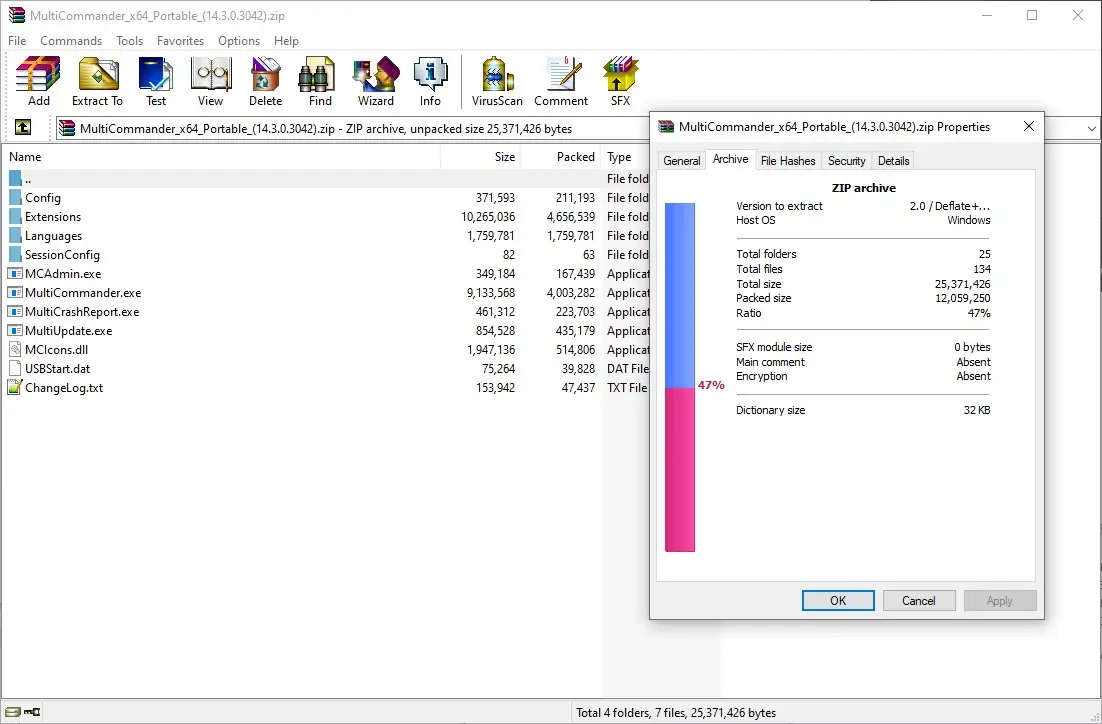
Task: Open the Tools menu
Action: click(x=129, y=41)
